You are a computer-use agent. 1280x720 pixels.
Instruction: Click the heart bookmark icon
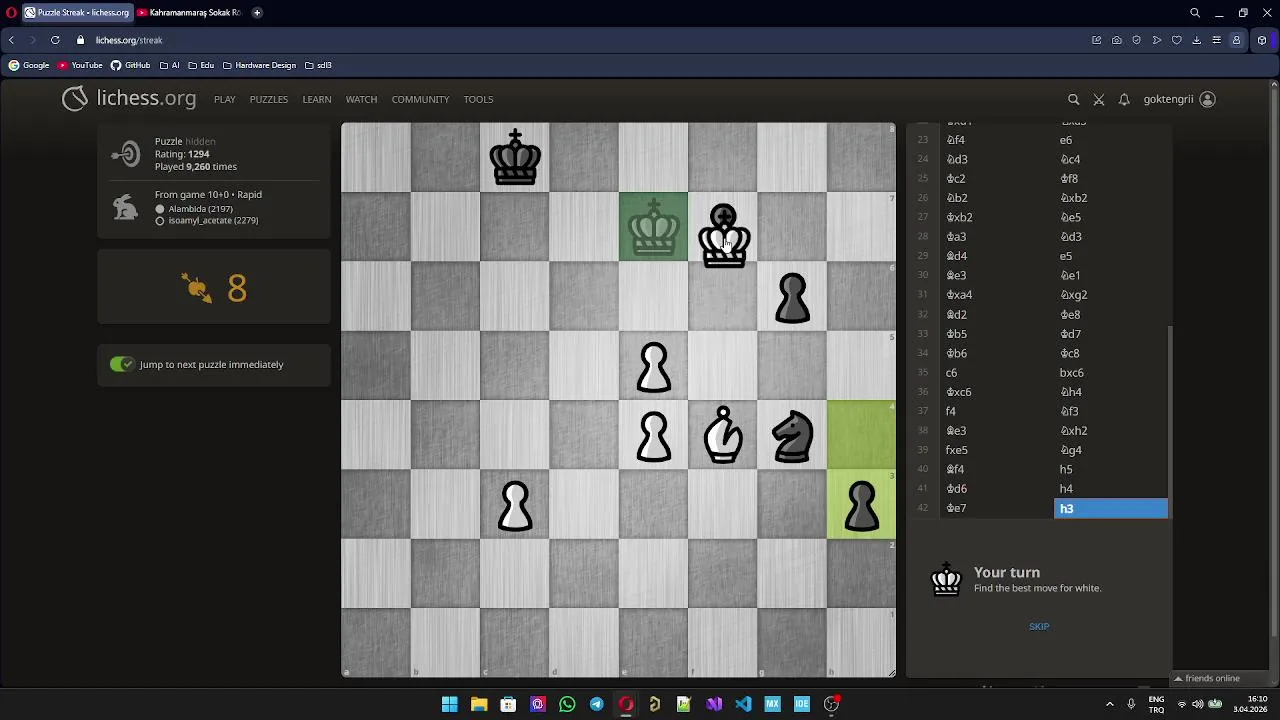pos(1177,40)
